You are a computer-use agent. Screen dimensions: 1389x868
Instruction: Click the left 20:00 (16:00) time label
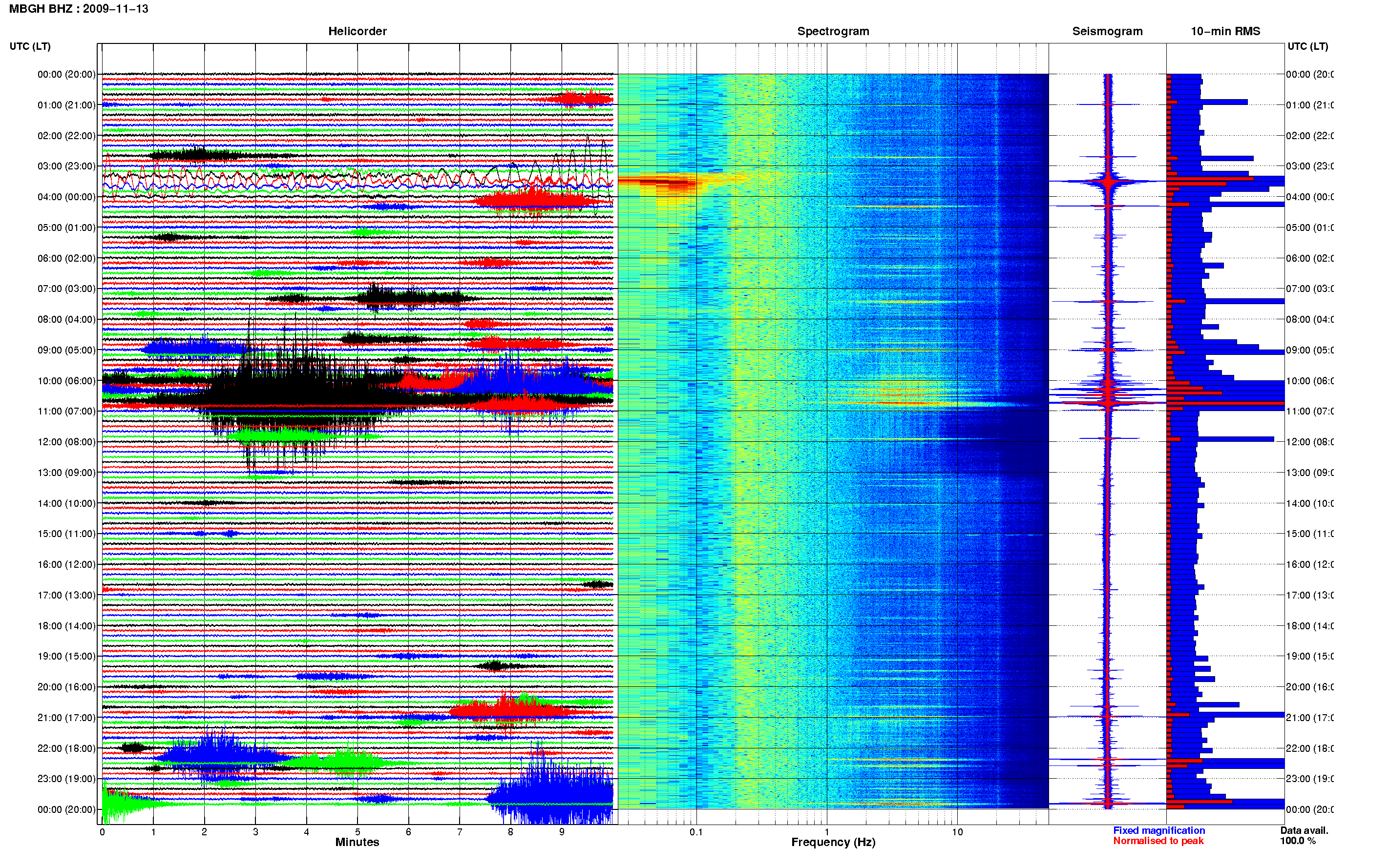click(66, 686)
